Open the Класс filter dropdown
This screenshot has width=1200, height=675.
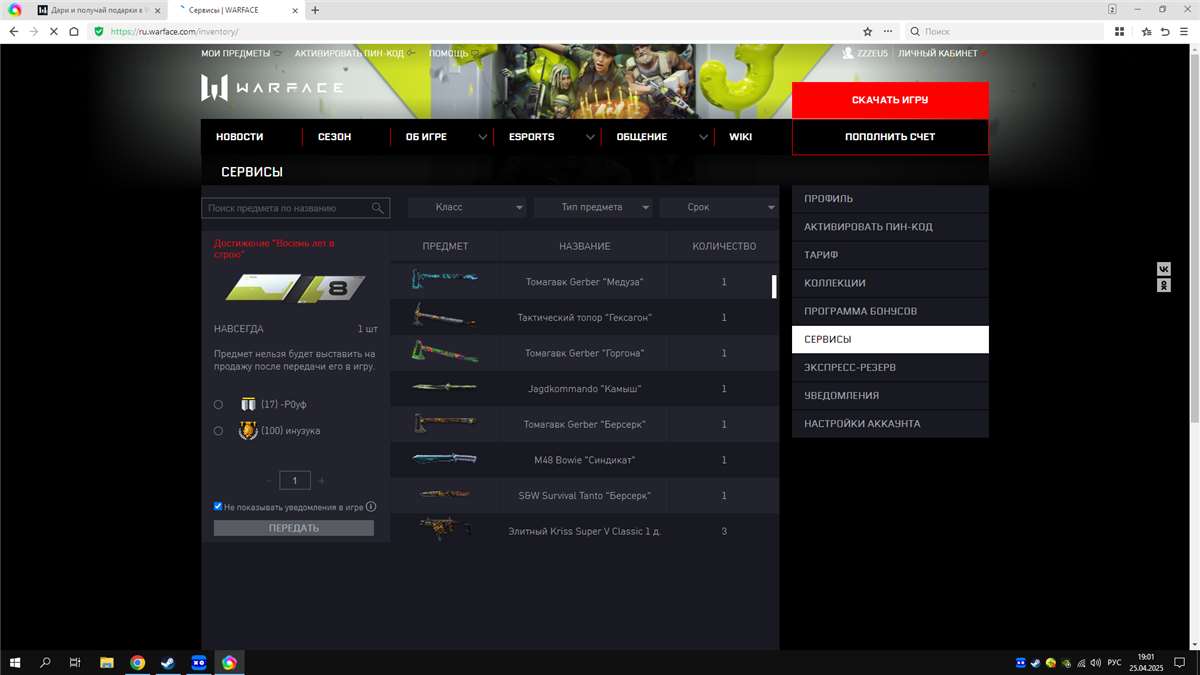(467, 208)
